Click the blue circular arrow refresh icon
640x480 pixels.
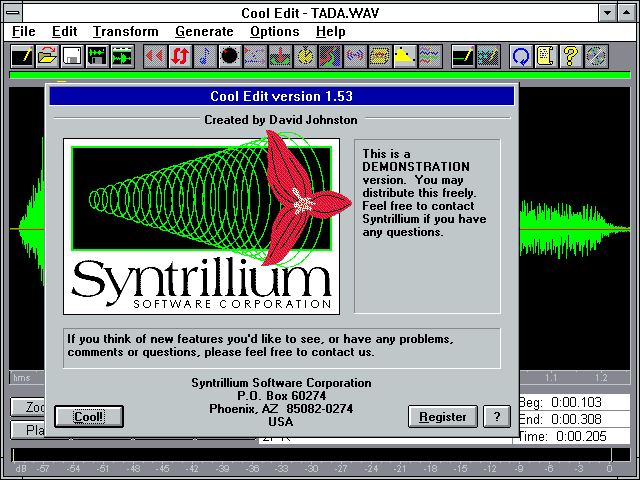click(x=522, y=56)
